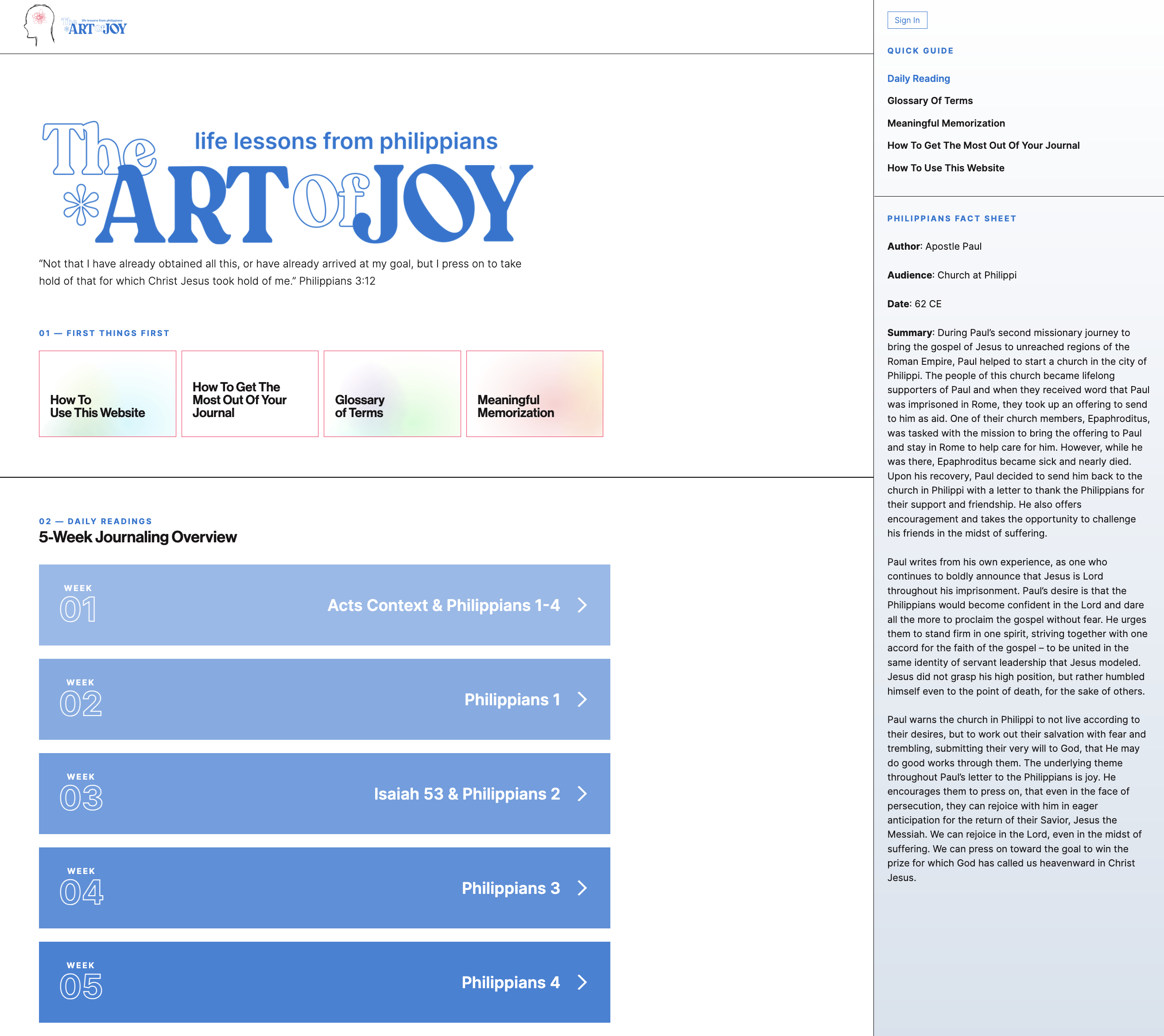Select Philippians 1 week title
This screenshot has width=1164, height=1036.
pyautogui.click(x=512, y=700)
